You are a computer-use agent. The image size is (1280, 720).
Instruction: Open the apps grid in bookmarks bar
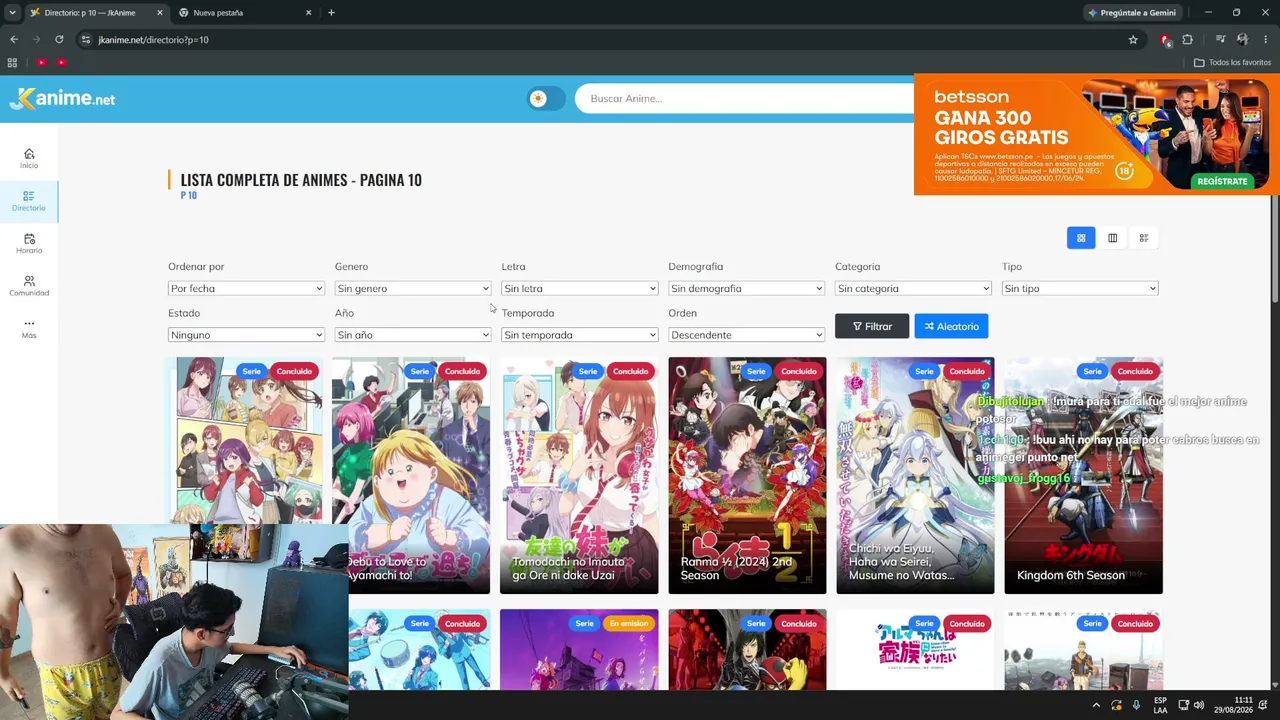coord(12,62)
